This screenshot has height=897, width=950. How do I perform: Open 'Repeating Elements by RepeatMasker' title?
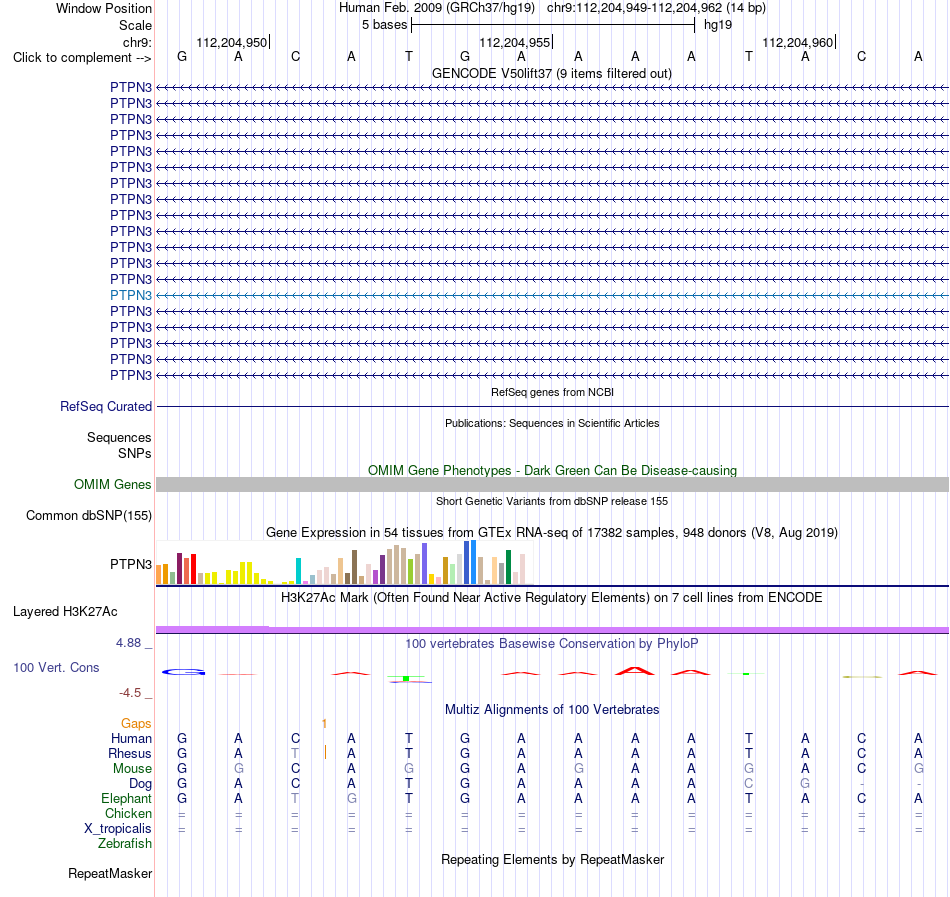point(552,859)
